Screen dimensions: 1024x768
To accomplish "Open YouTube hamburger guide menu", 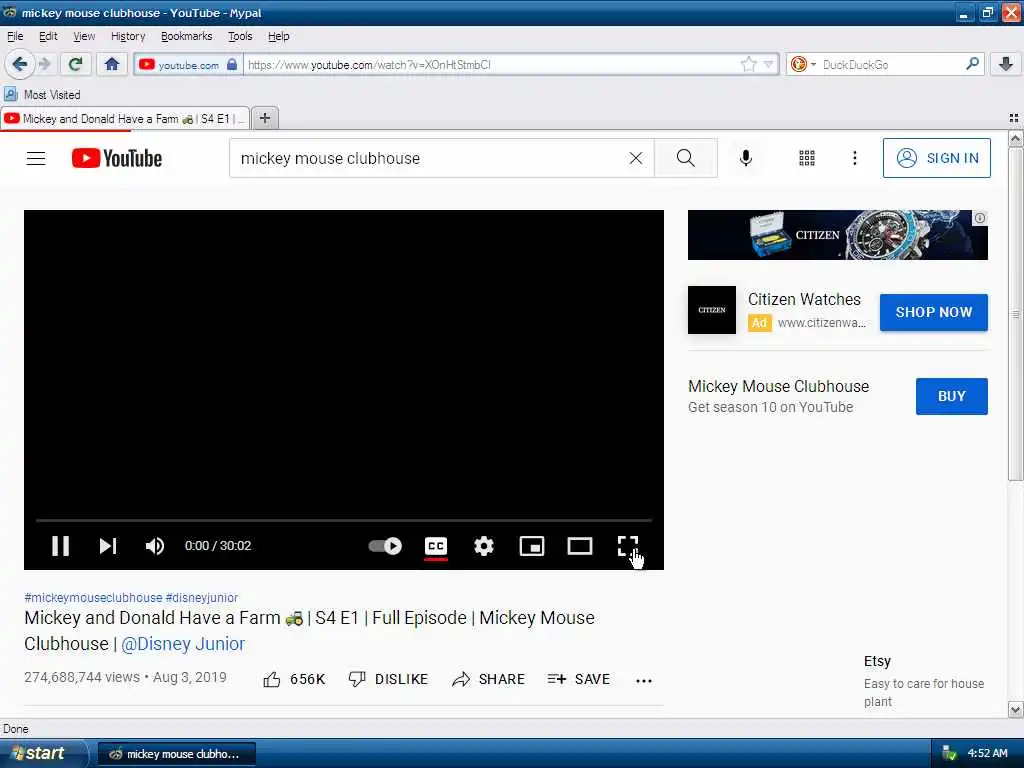I will pos(36,158).
